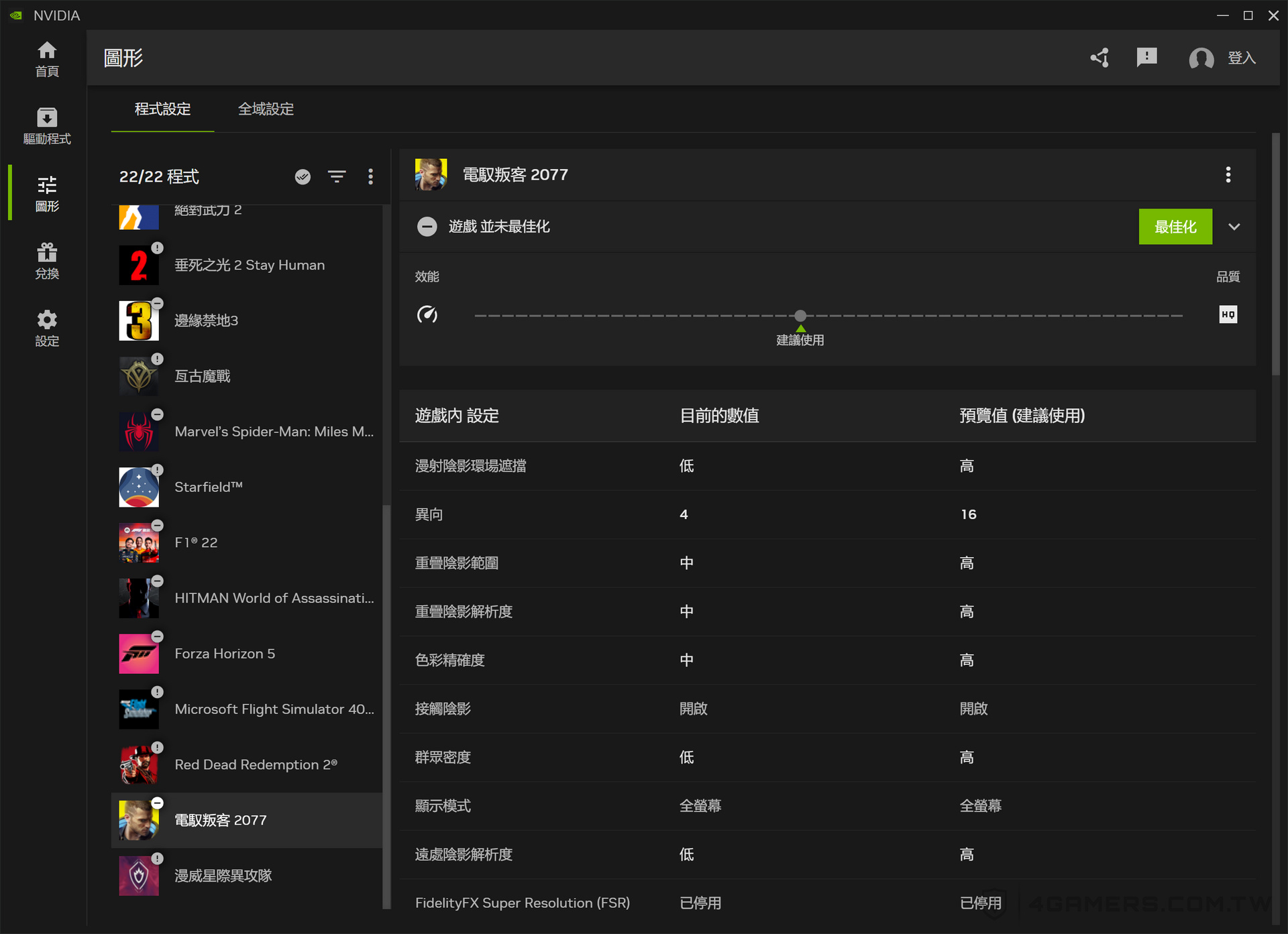Viewport: 1288px width, 934px height.
Task: Click the 遊戲內 設定 column header
Action: [x=457, y=416]
